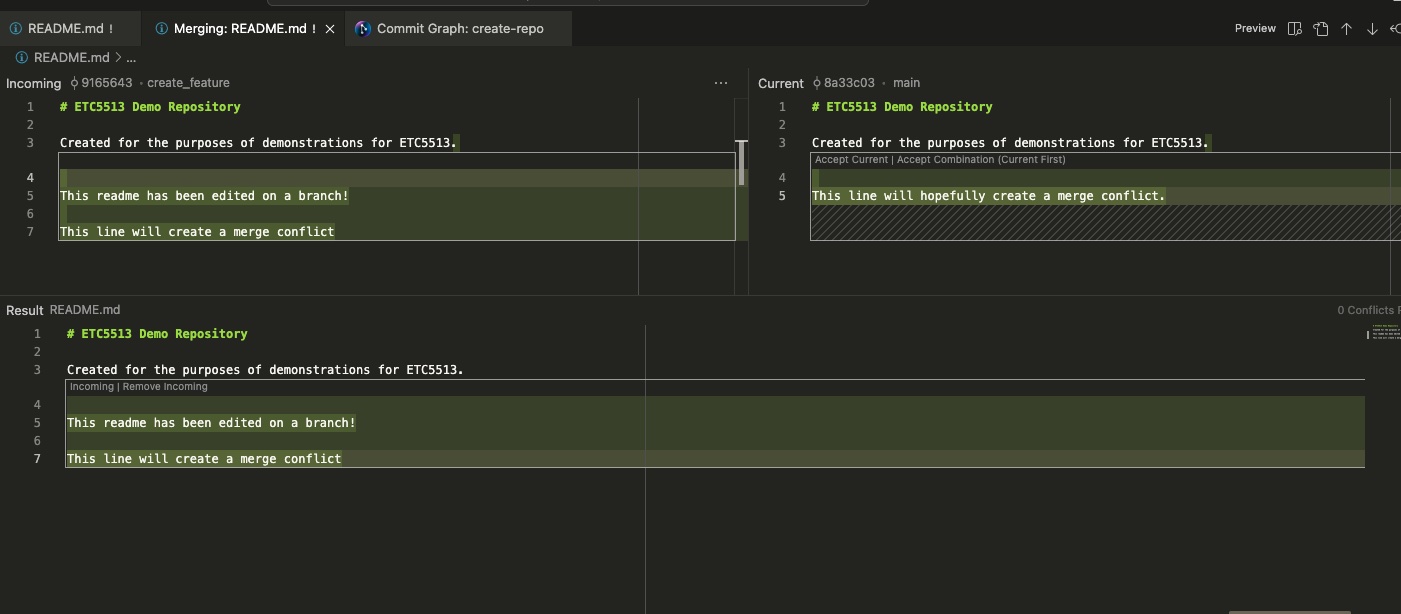
Task: Open the Commit Graph: create-repo tab
Action: [460, 29]
